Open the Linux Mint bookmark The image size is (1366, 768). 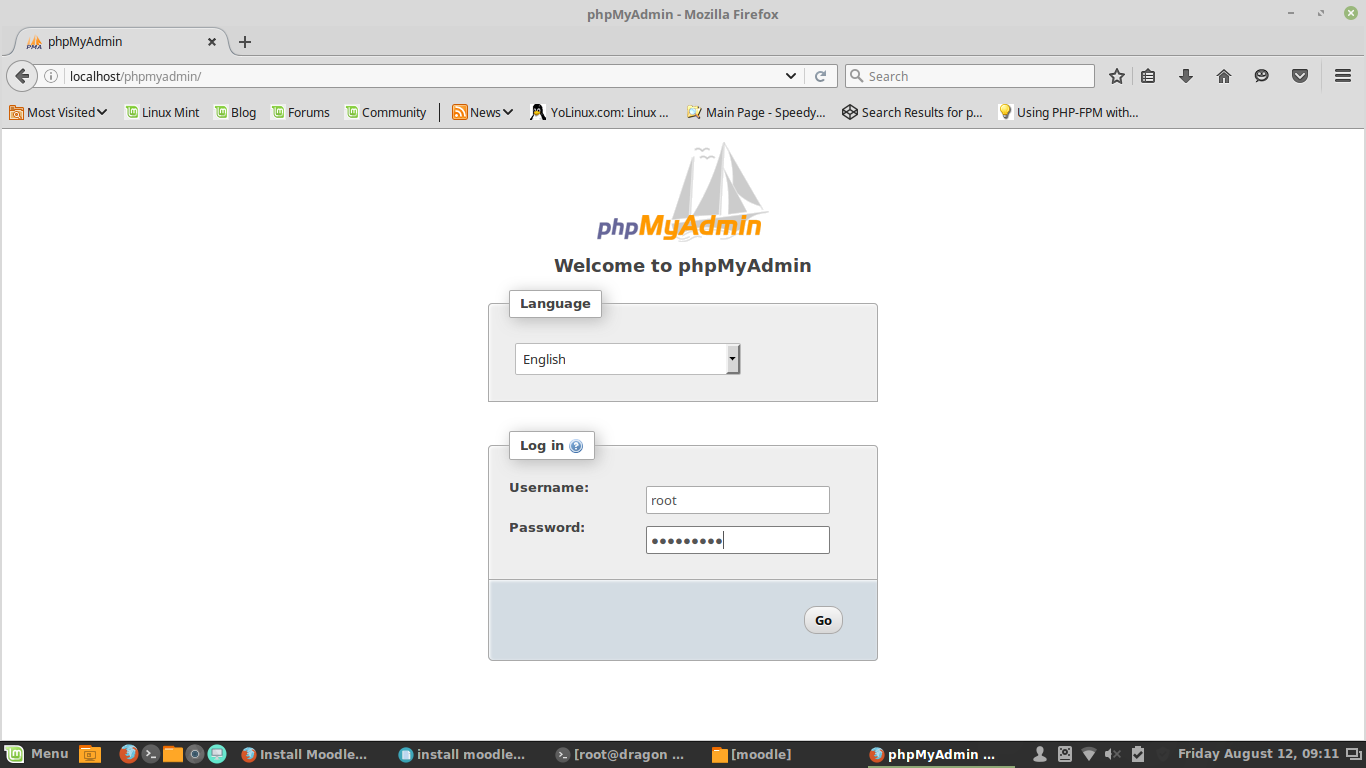(x=162, y=112)
